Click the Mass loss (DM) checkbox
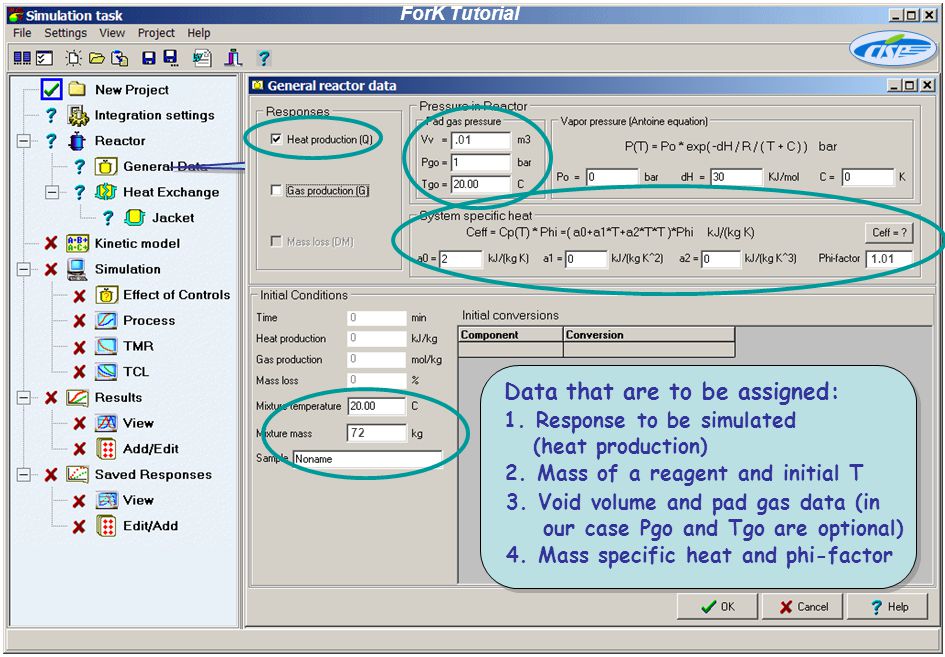The image size is (945, 657). [276, 242]
